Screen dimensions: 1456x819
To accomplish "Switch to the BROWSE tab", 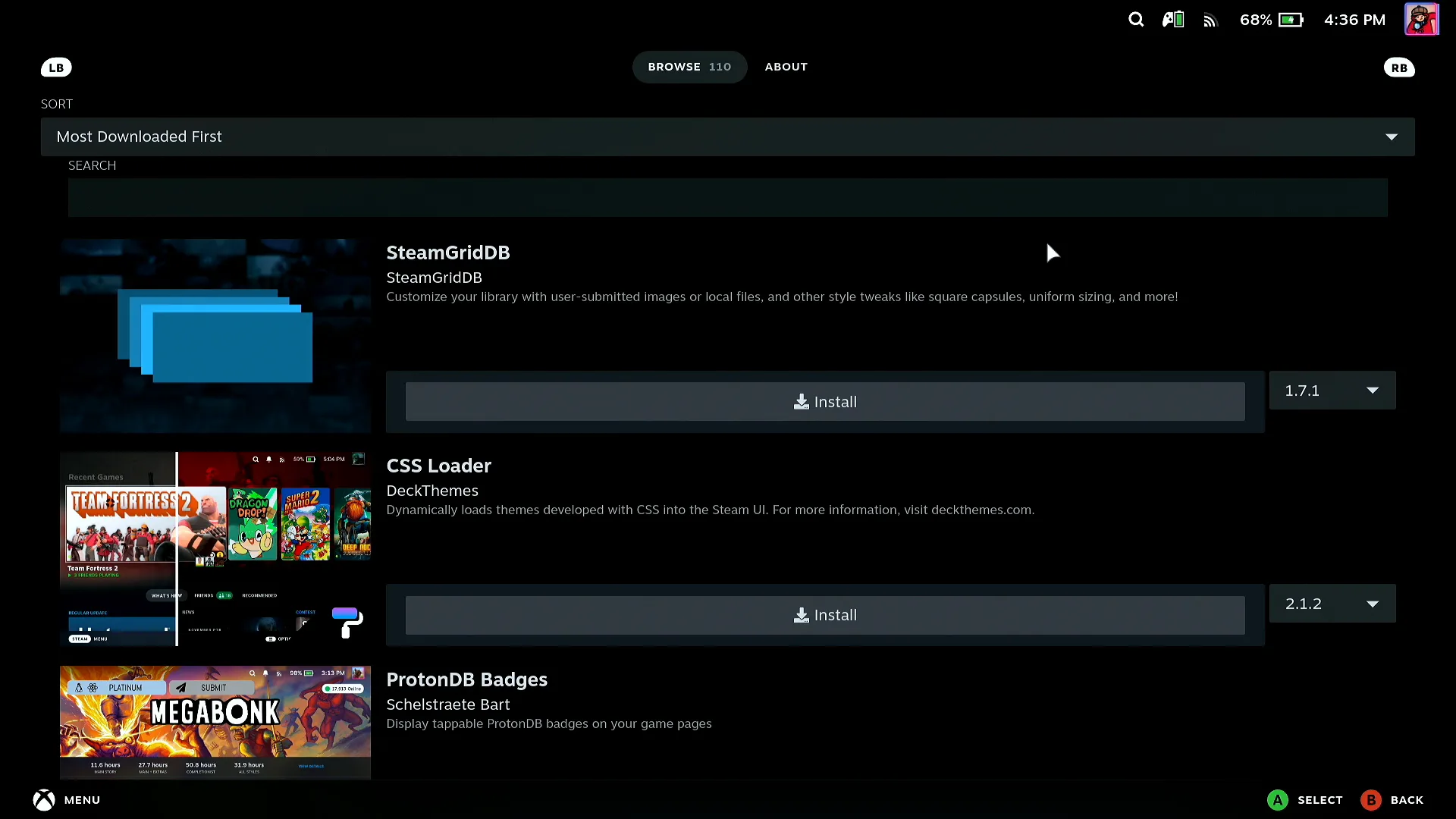I will point(689,67).
